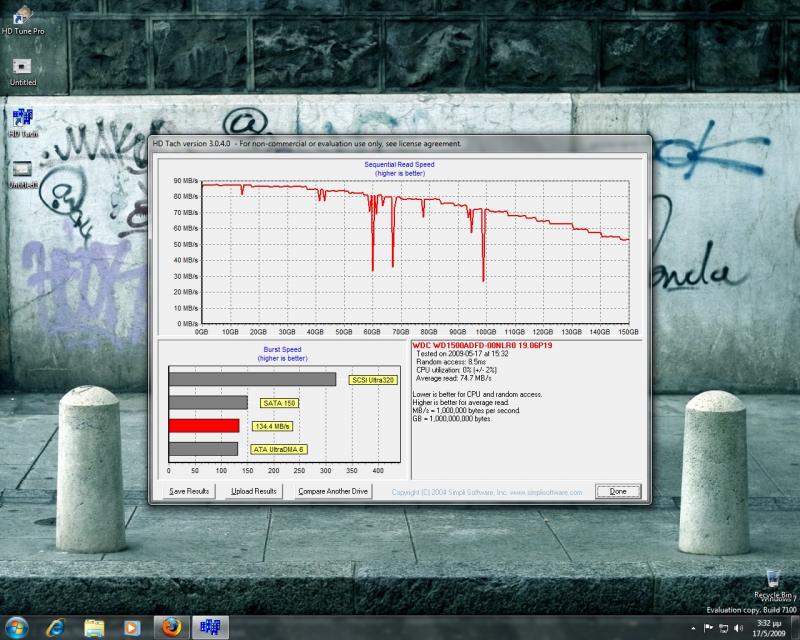Open the Windows Start orb
This screenshot has height=640, width=800.
pyautogui.click(x=16, y=627)
